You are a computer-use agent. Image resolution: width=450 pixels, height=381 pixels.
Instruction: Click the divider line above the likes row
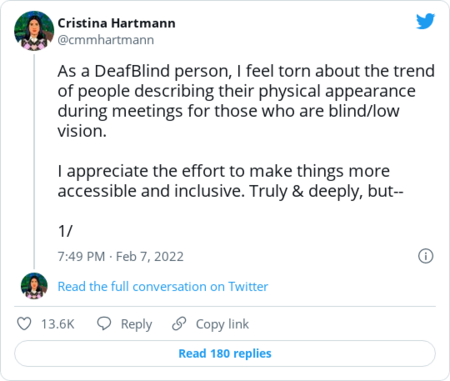pyautogui.click(x=225, y=306)
